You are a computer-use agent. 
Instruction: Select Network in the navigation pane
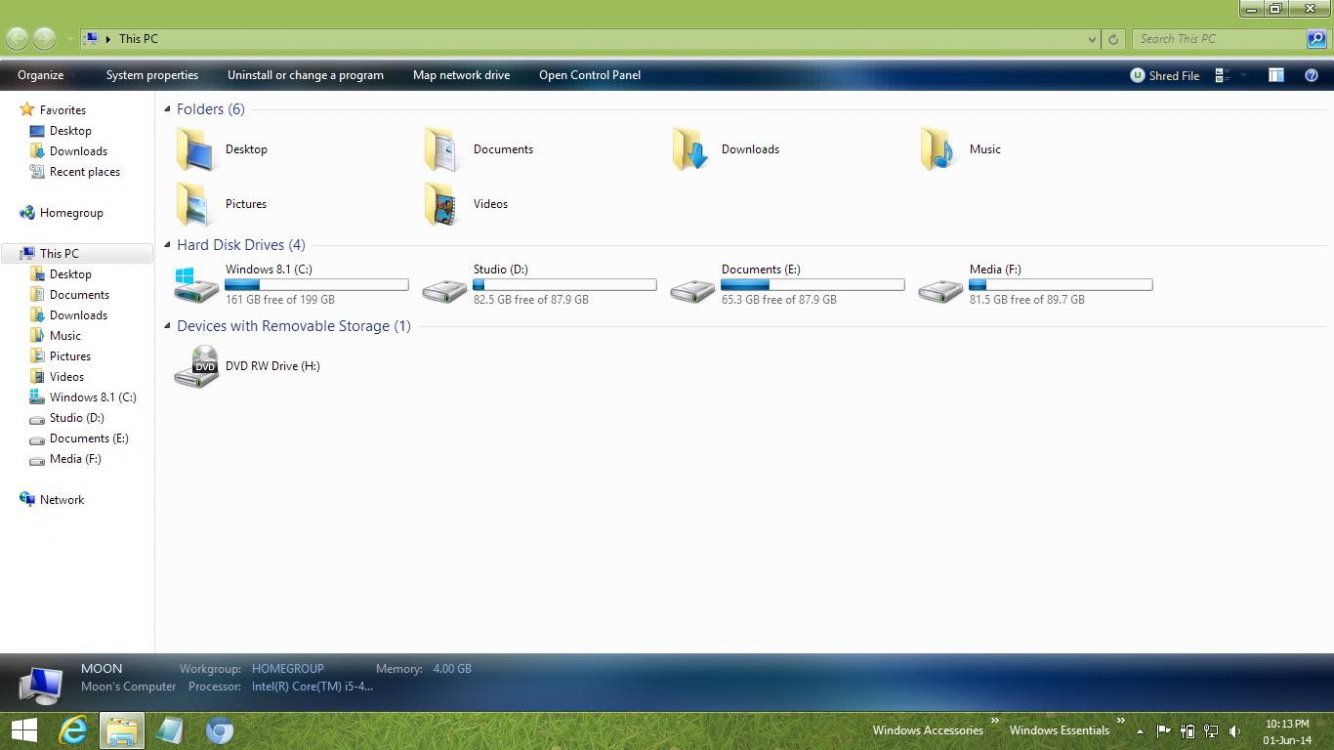62,500
